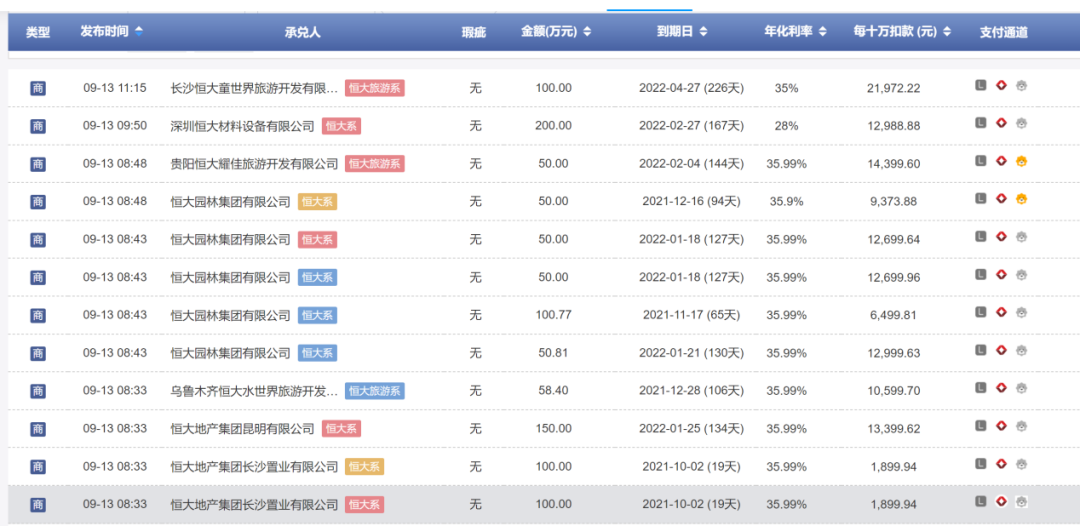Click the orange lion icon in 9,373.88 row
The width and height of the screenshot is (1080, 526).
(x=1021, y=199)
